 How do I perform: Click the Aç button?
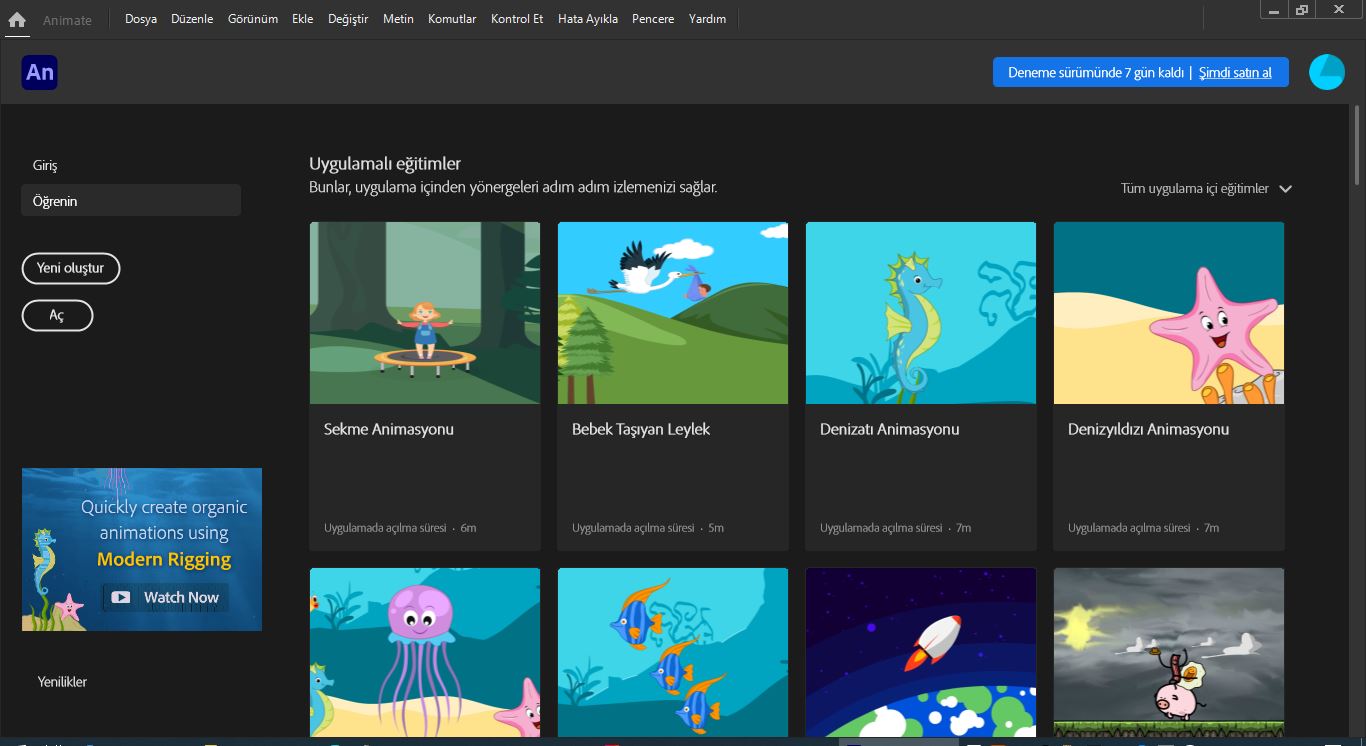57,315
